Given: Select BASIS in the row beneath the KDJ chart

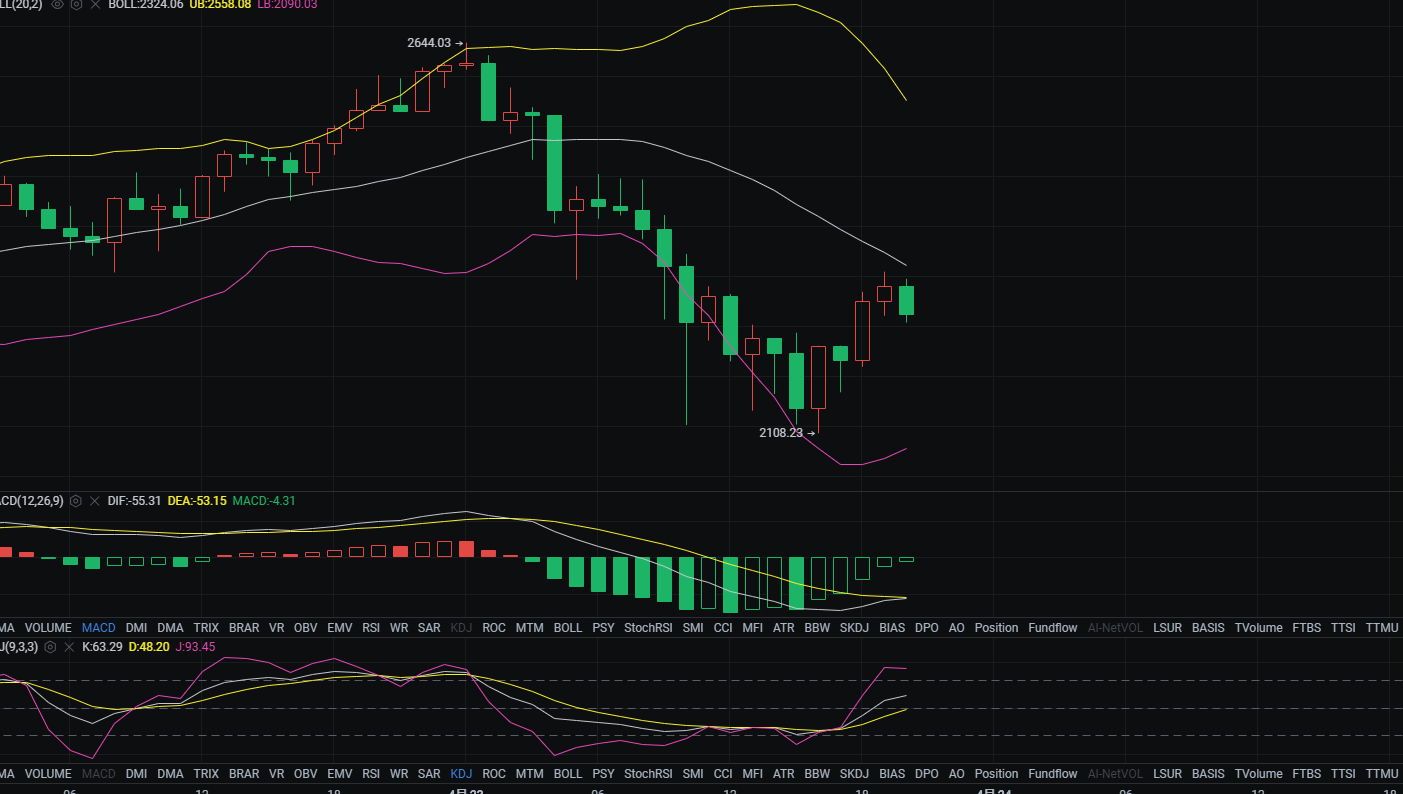Looking at the screenshot, I should pyautogui.click(x=1208, y=774).
